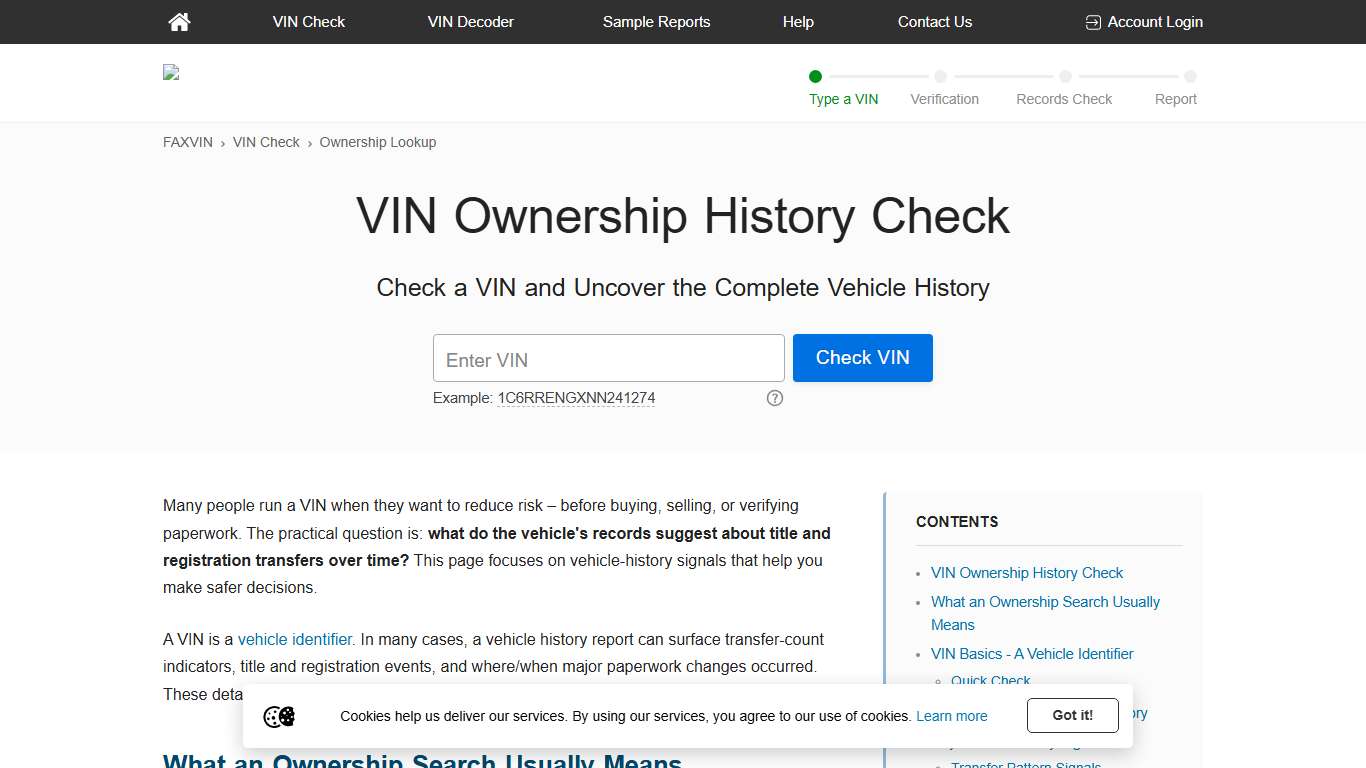Click the Report step circle
This screenshot has height=768, width=1366.
pyautogui.click(x=1190, y=76)
